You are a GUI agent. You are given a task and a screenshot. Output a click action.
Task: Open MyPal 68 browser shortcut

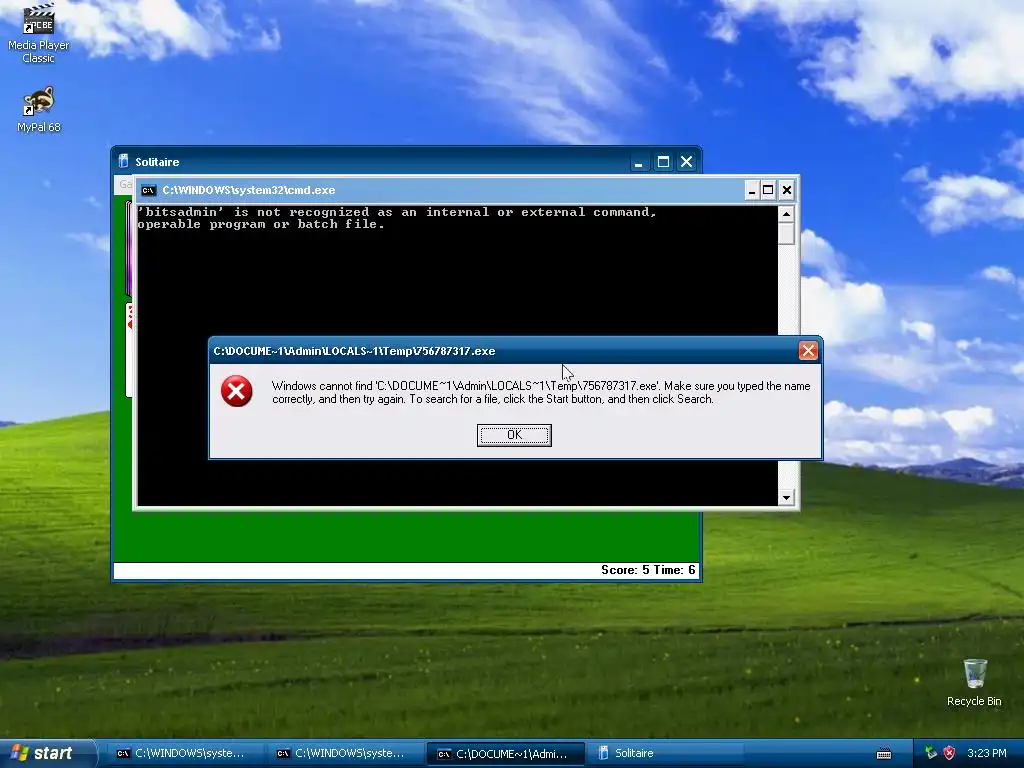(x=39, y=110)
